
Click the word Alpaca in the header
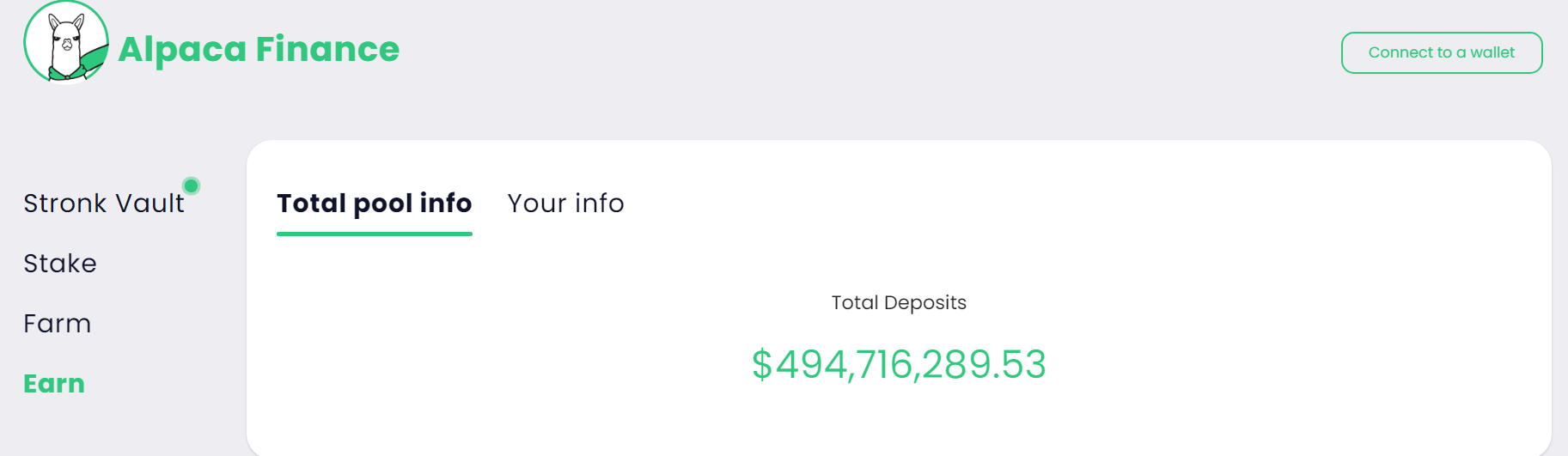click(x=182, y=50)
